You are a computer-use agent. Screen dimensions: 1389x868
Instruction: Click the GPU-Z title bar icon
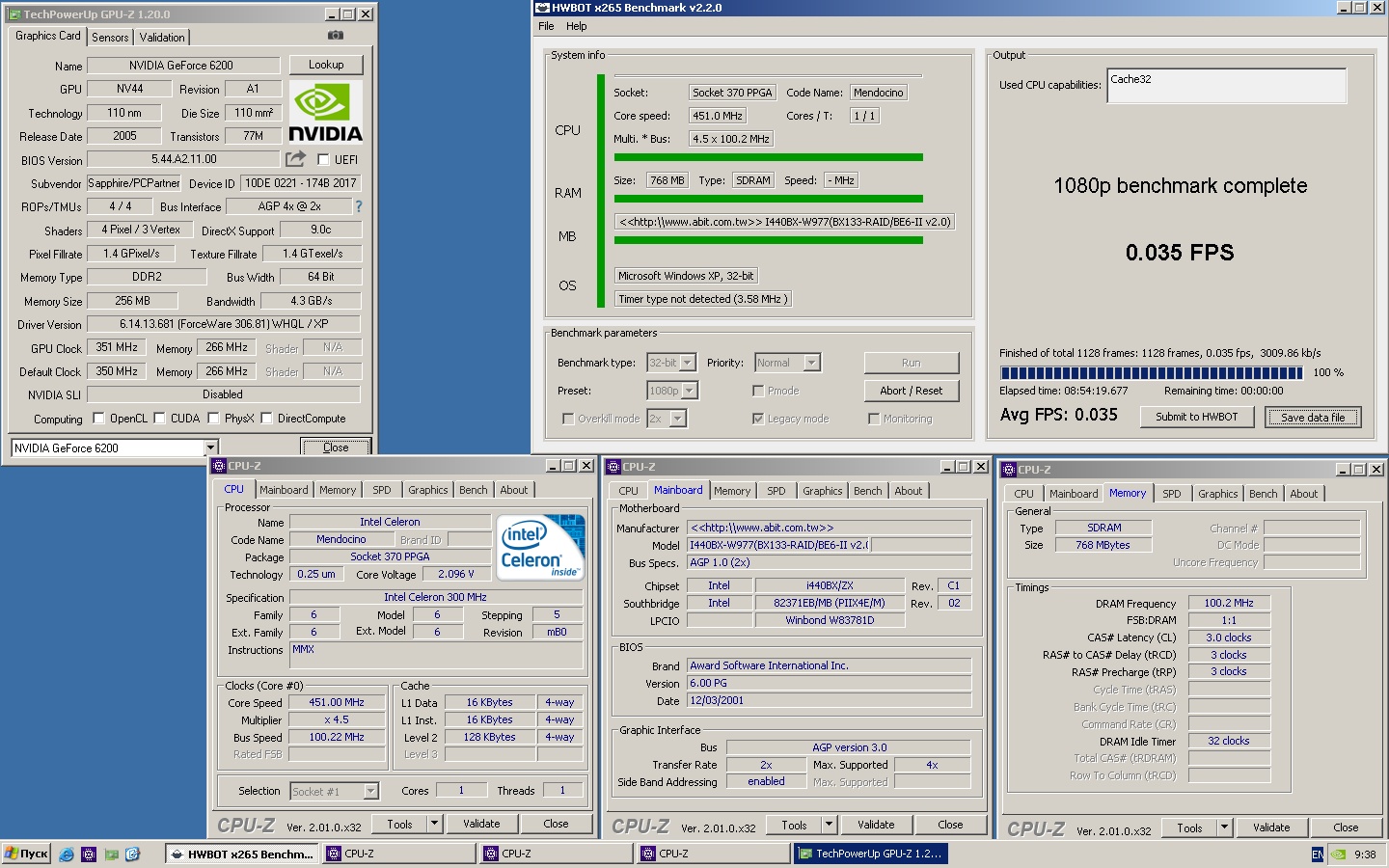click(14, 14)
